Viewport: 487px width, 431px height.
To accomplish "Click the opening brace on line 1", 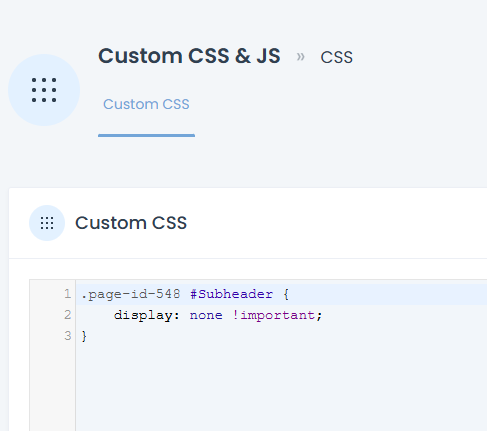I will point(286,294).
